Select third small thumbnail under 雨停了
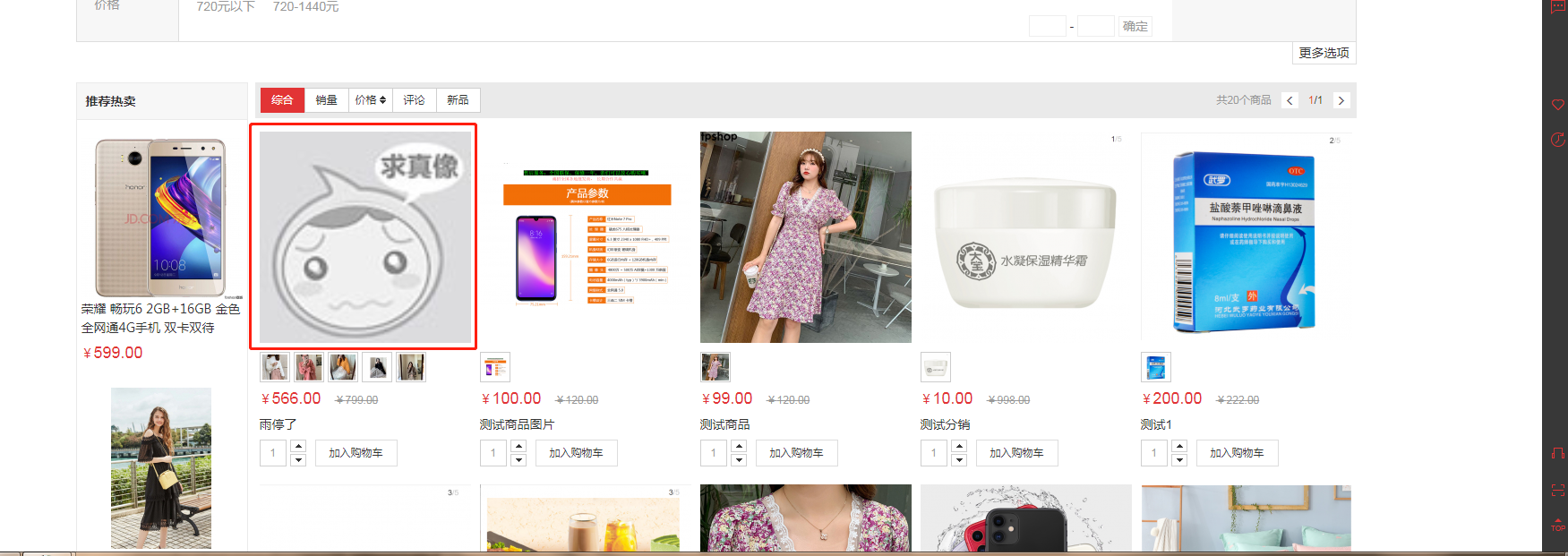This screenshot has height=556, width=1568. 343,367
